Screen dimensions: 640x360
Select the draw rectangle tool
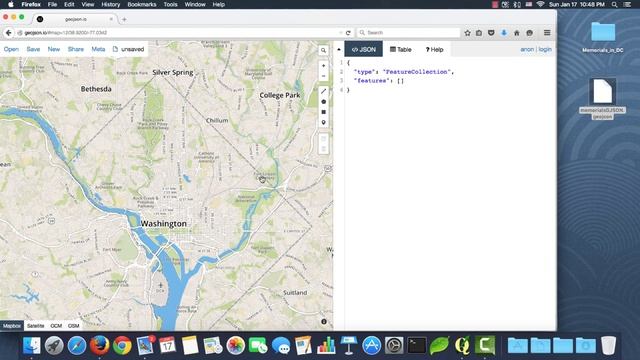pyautogui.click(x=323, y=112)
